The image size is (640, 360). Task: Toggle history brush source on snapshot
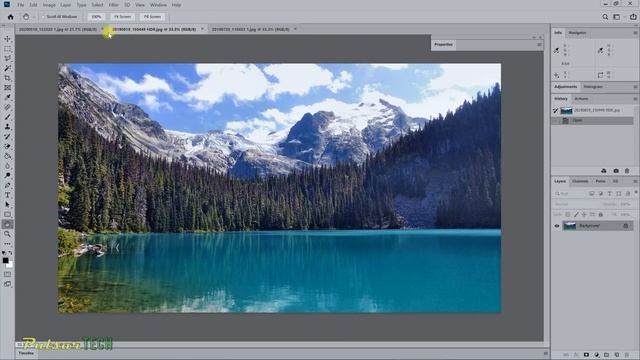pos(556,111)
